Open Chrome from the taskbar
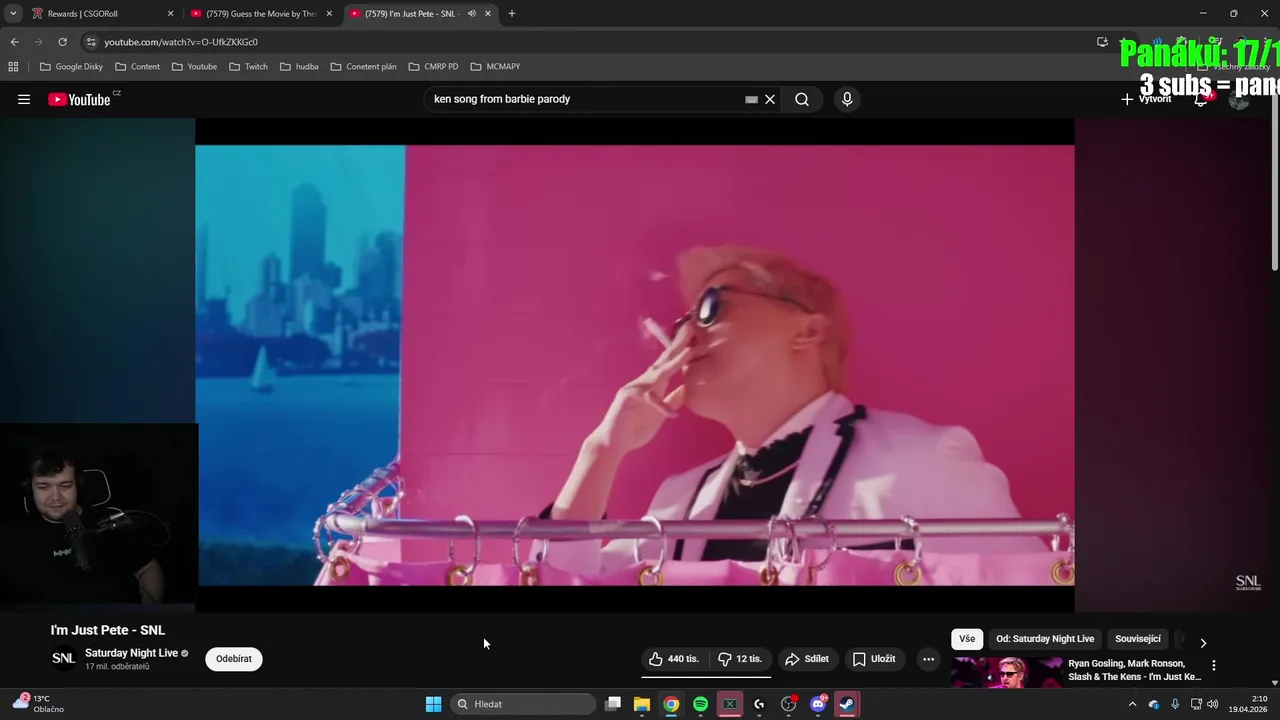The image size is (1280, 720). pos(671,704)
